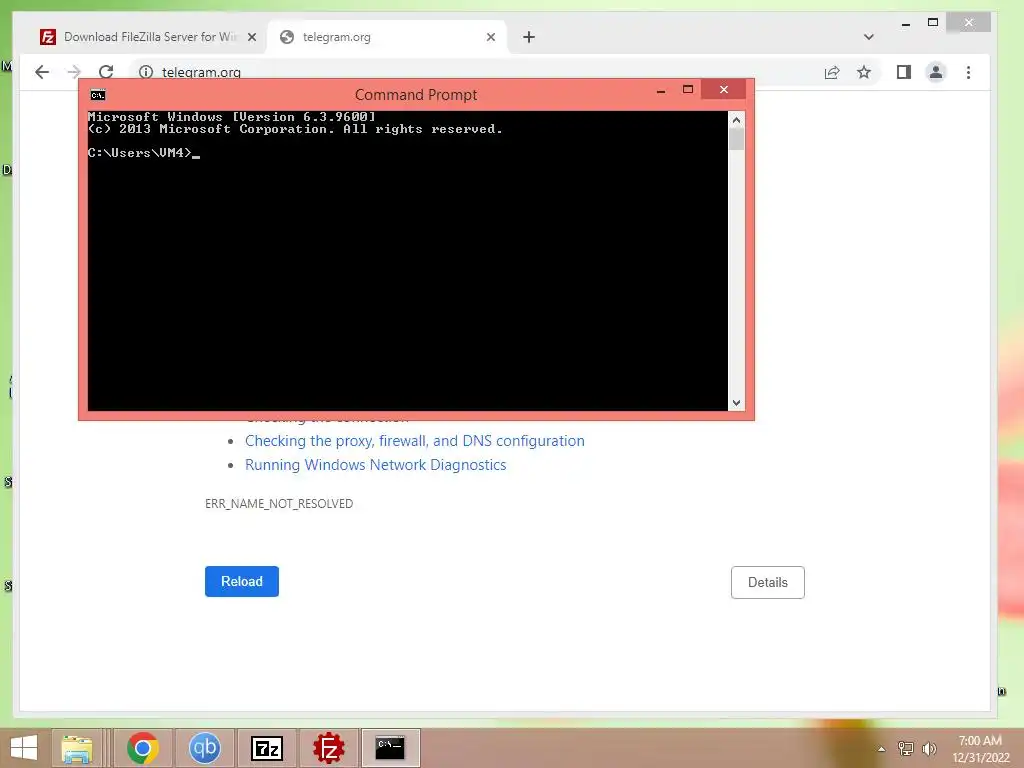Bookmark this tab with the star icon
The width and height of the screenshot is (1024, 768).
(864, 72)
